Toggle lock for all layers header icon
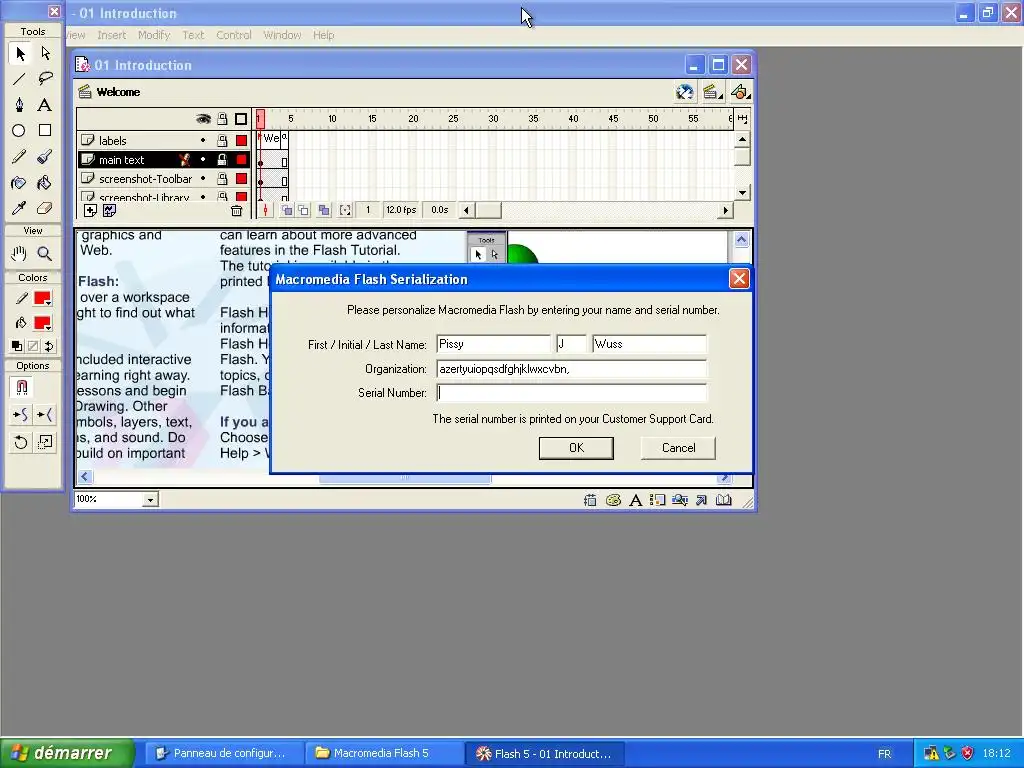The width and height of the screenshot is (1024, 768). (x=223, y=119)
